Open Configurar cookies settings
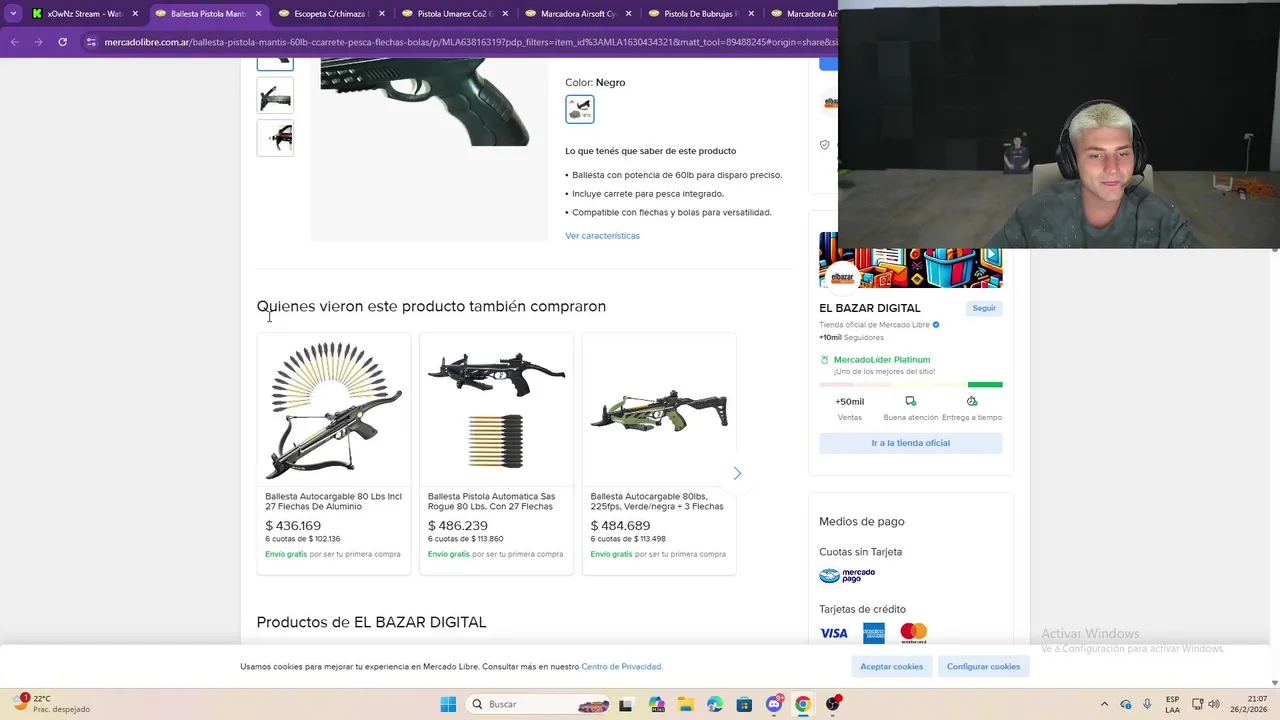This screenshot has height=720, width=1280. click(983, 666)
